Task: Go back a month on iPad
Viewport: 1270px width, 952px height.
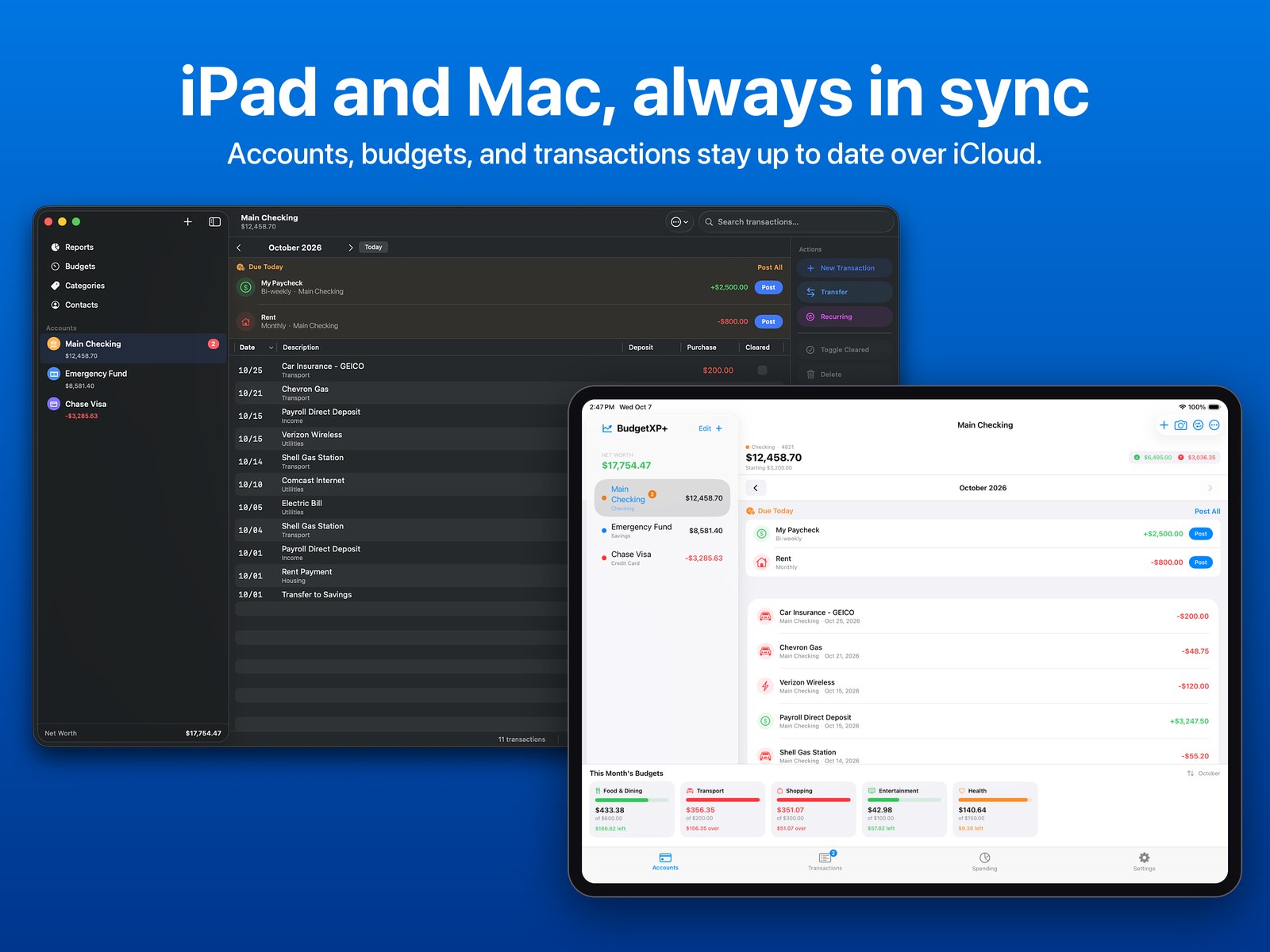Action: coord(756,488)
